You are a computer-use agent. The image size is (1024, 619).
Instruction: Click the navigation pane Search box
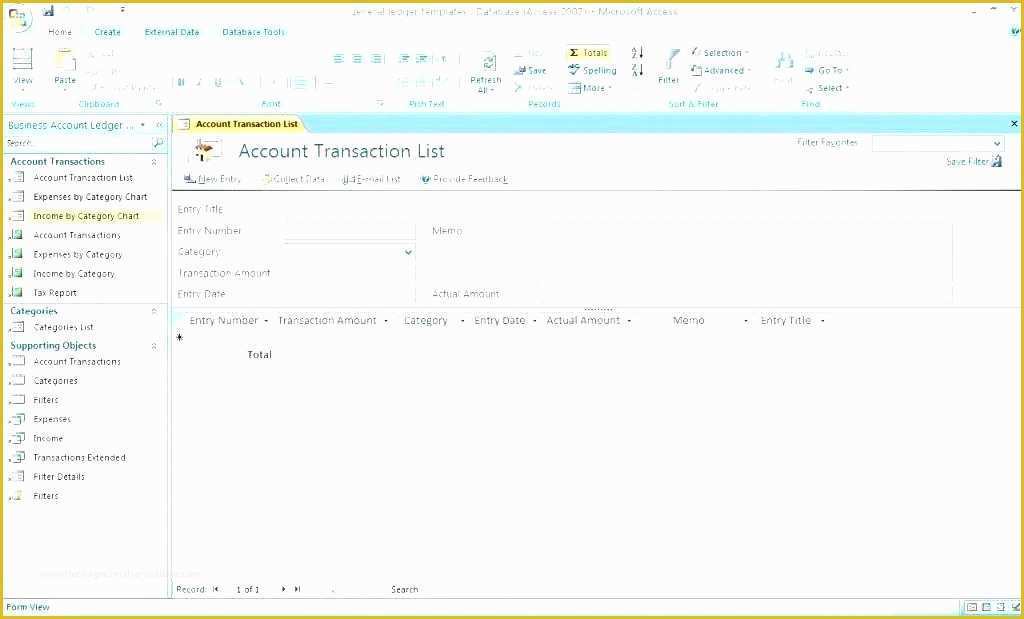[78, 143]
